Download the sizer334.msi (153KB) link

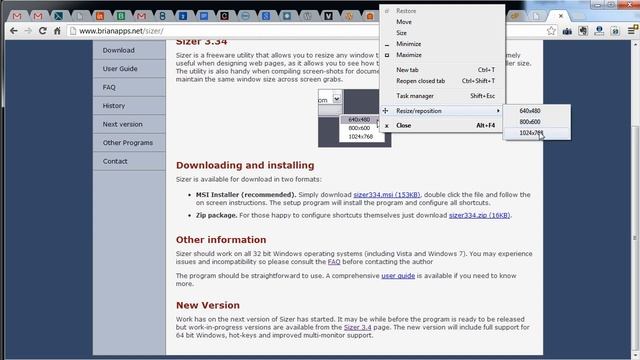tap(387, 195)
